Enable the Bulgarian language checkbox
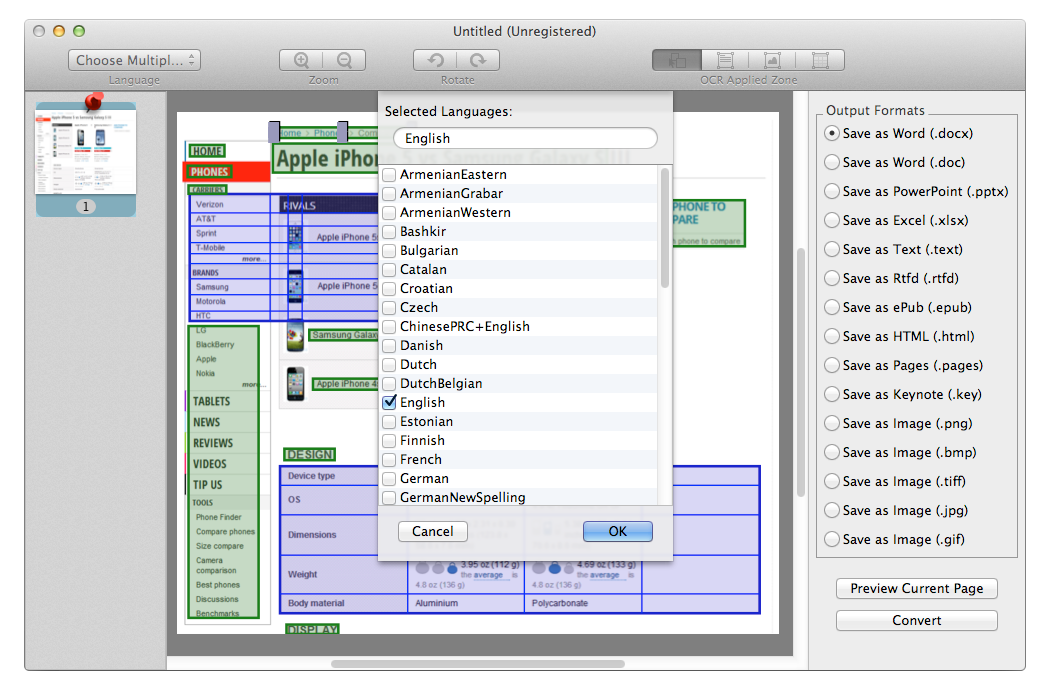This screenshot has width=1052, height=696. 389,251
